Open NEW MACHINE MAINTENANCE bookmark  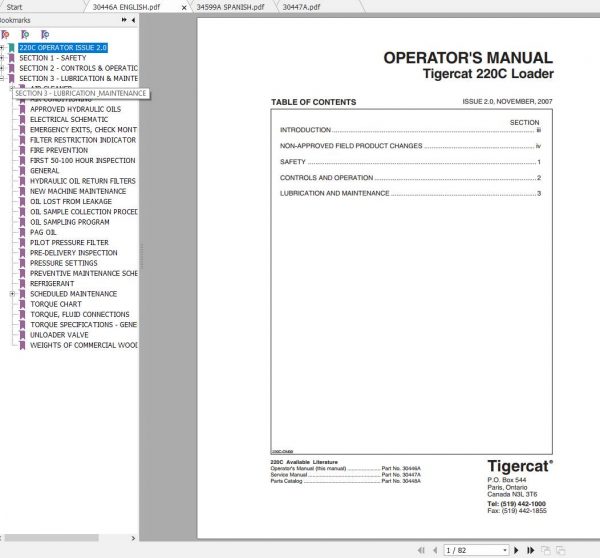(x=78, y=191)
